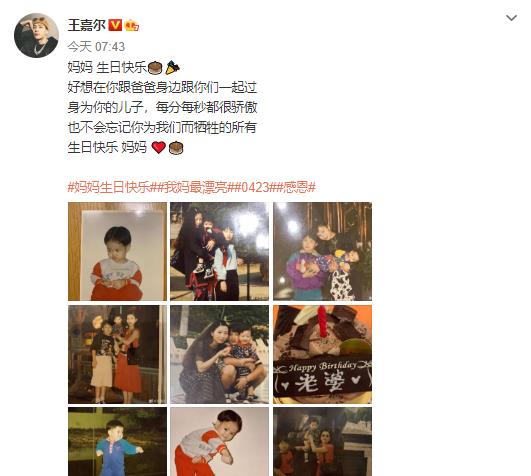
Task: Open photo with child in purple jacket
Action: pyautogui.click(x=322, y=251)
